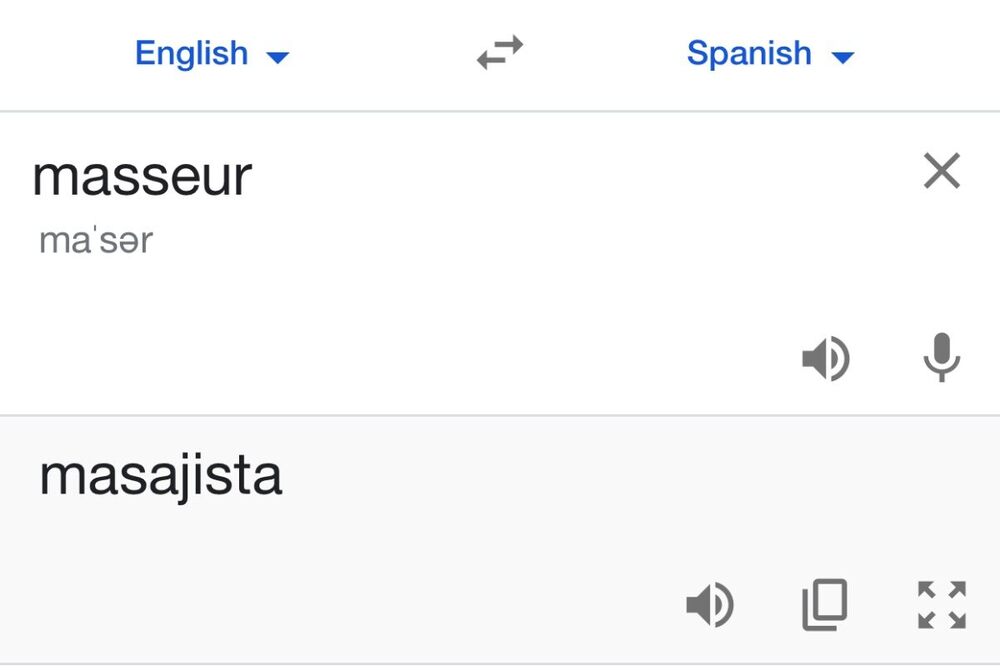Play audio for the masajista translation
The height and width of the screenshot is (670, 1000).
(x=710, y=605)
